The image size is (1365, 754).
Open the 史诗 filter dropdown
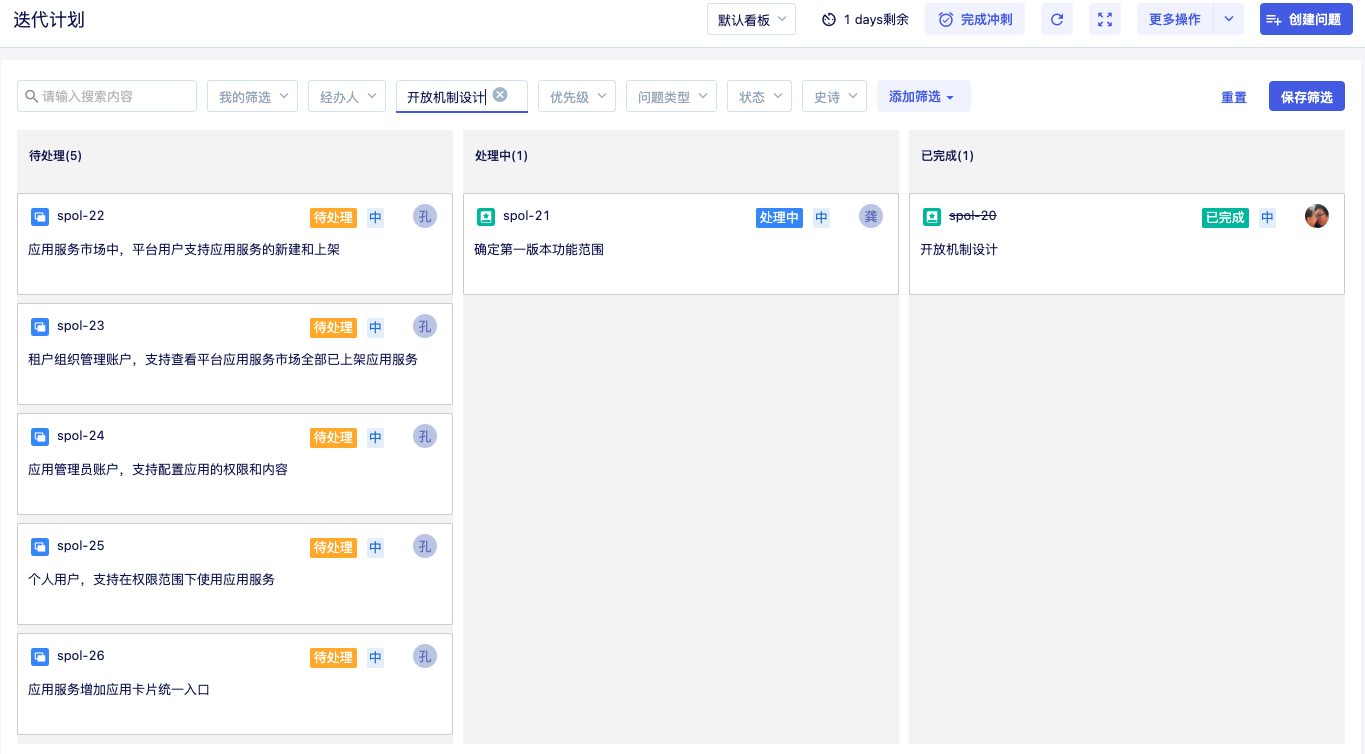click(834, 96)
